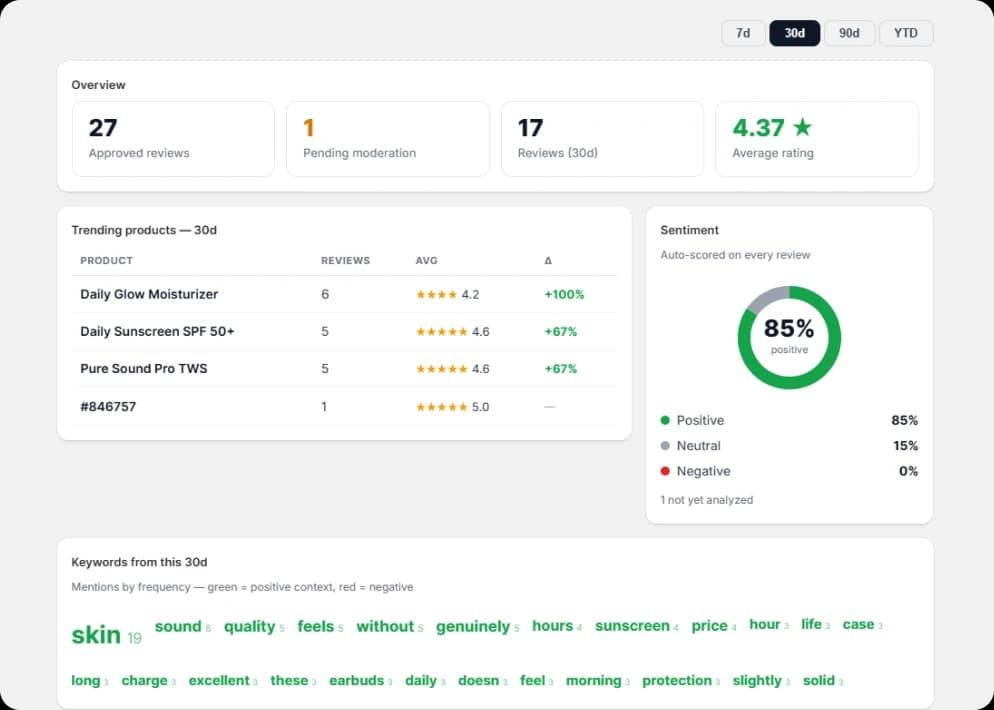This screenshot has height=710, width=994.
Task: Select the keyword 'genuinely'
Action: (x=473, y=627)
